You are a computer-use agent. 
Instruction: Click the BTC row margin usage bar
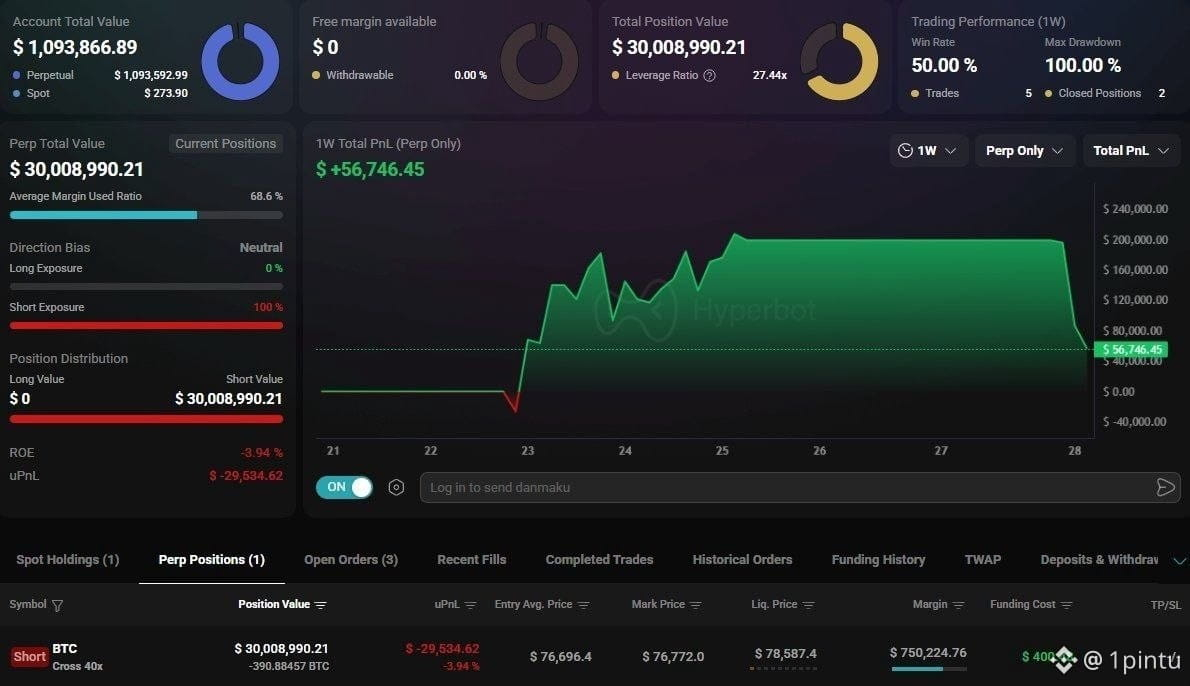point(929,669)
